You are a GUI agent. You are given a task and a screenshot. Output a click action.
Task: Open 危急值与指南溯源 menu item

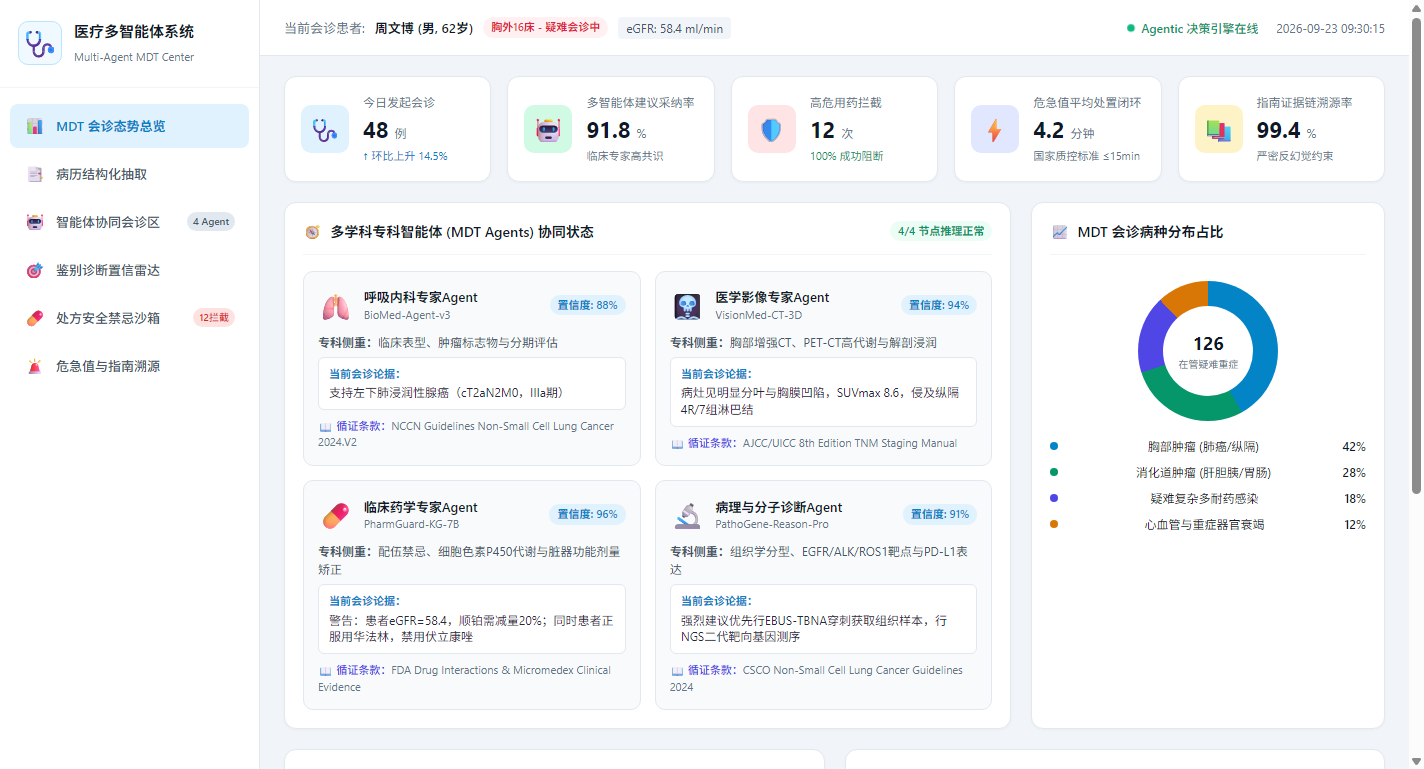click(129, 366)
